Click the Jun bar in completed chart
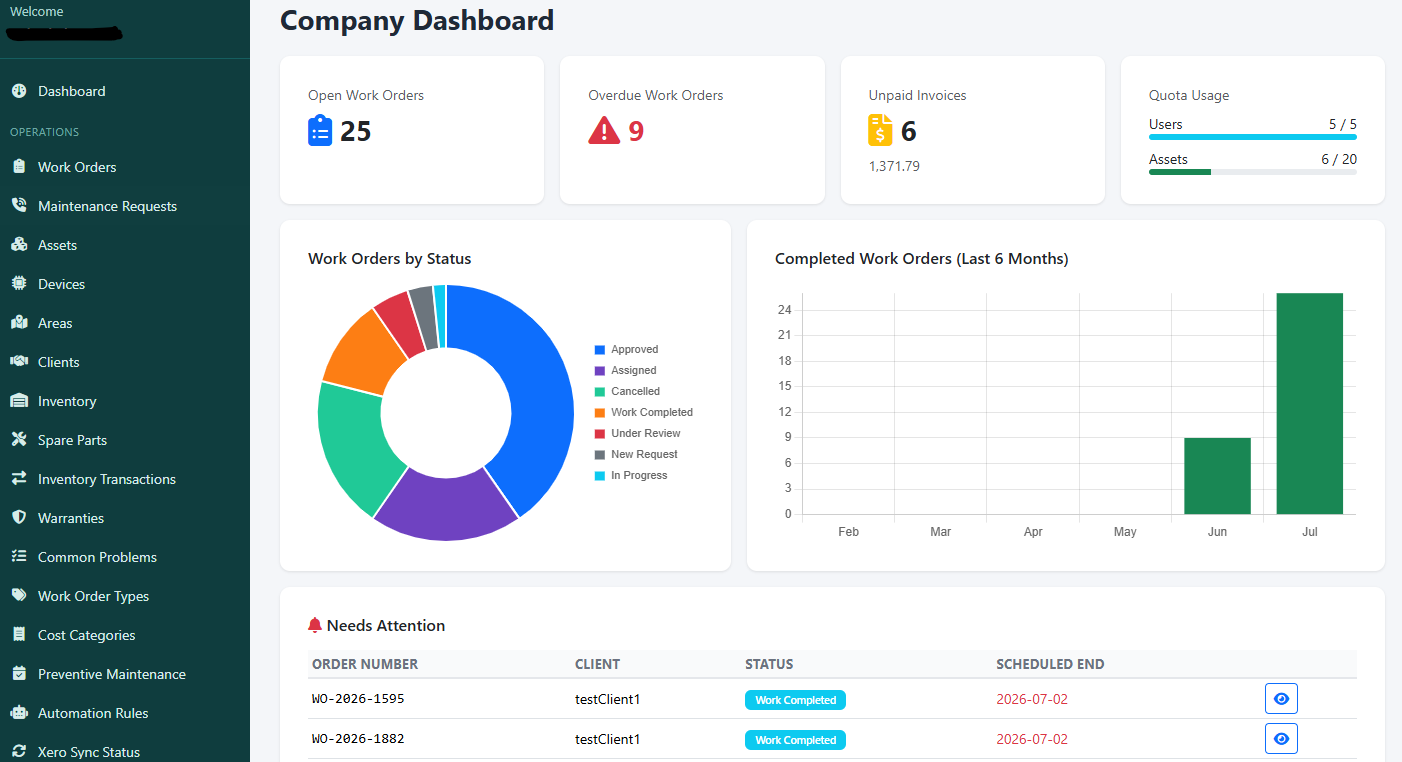 coord(1217,476)
